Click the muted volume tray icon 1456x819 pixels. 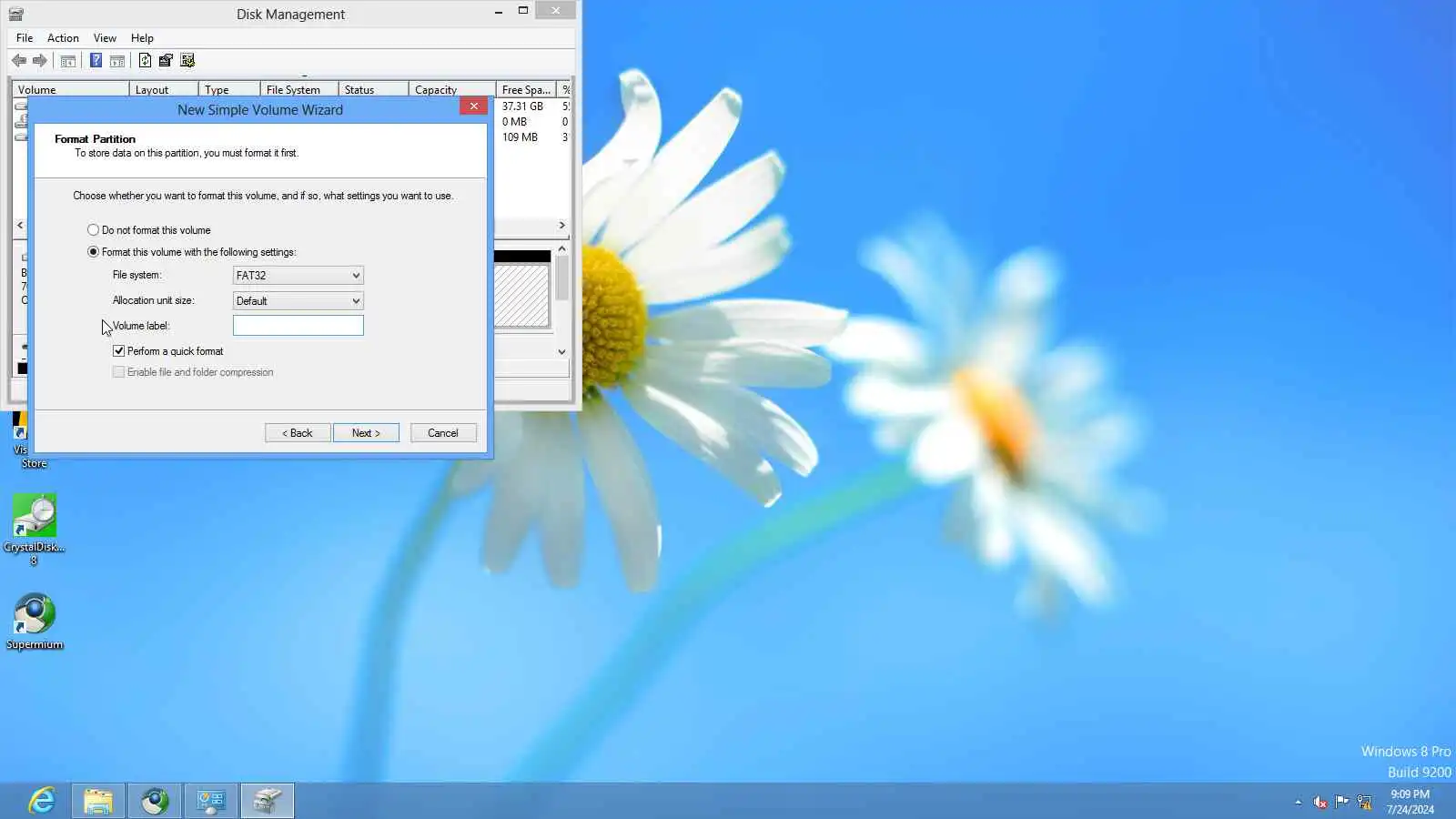click(1319, 802)
